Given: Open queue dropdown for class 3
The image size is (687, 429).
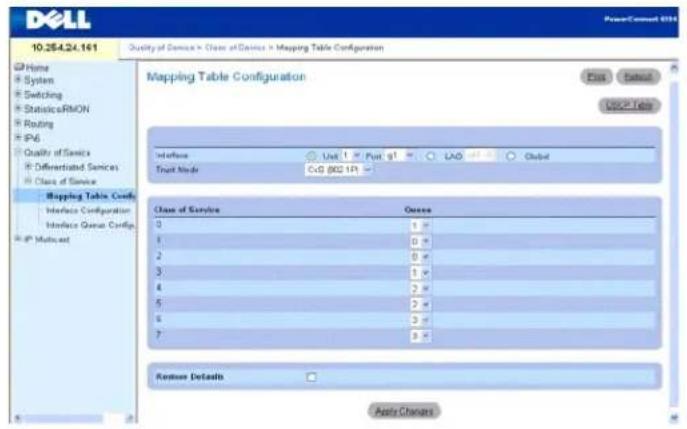Looking at the screenshot, I should click(x=420, y=273).
